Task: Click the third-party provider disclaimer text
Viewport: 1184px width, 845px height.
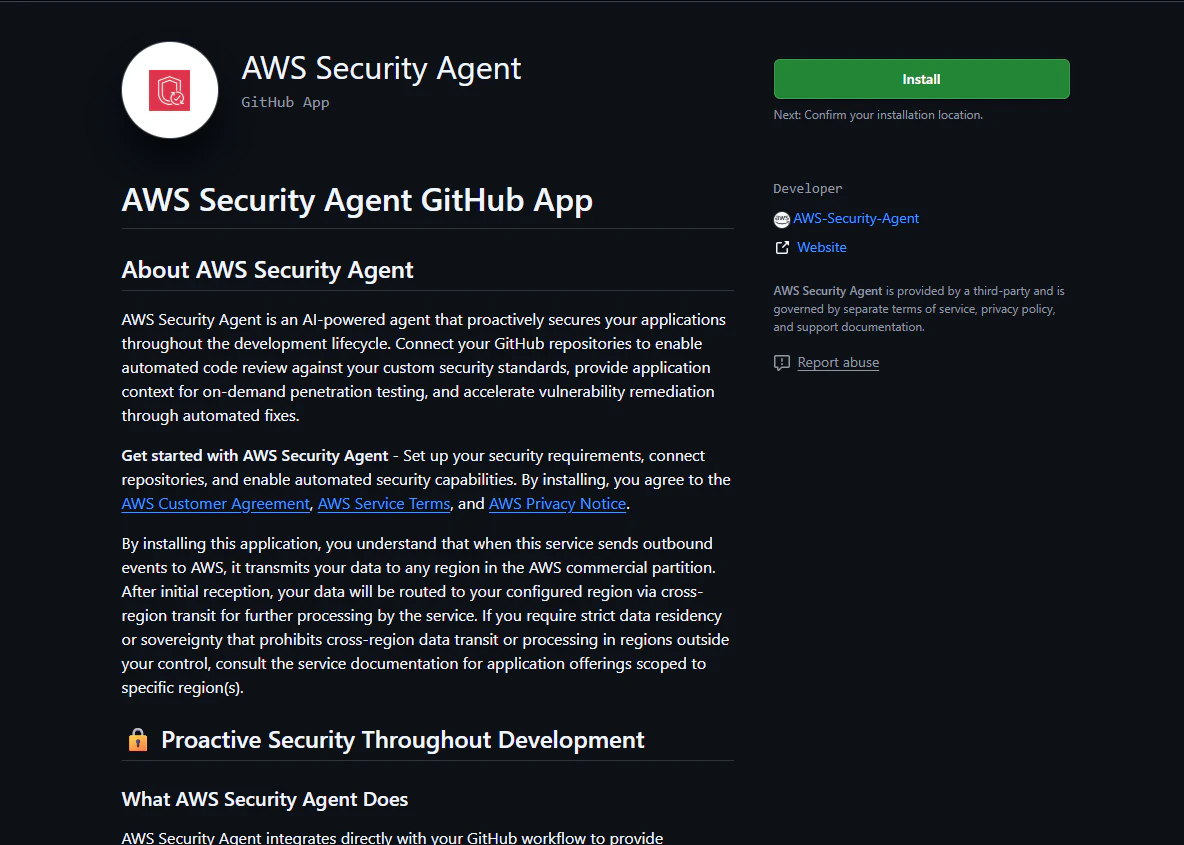Action: tap(919, 309)
